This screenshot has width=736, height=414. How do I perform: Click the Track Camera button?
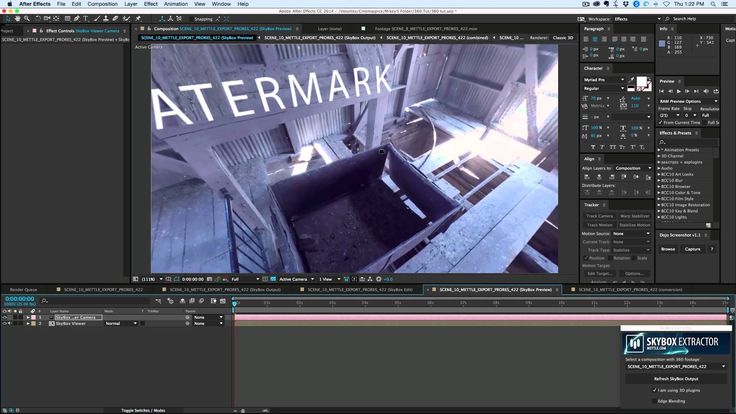pos(599,215)
